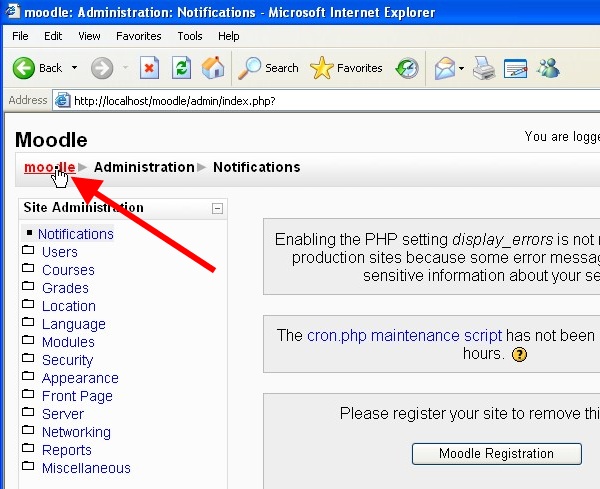Click the moodle breadcrumb link

[49, 167]
